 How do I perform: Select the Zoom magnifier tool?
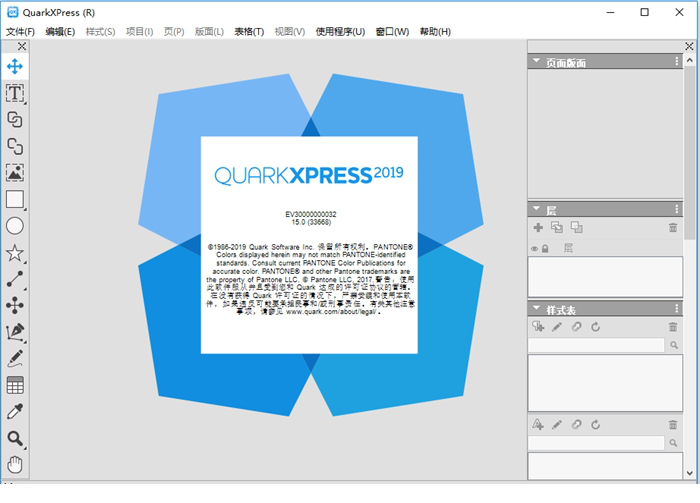click(x=15, y=438)
